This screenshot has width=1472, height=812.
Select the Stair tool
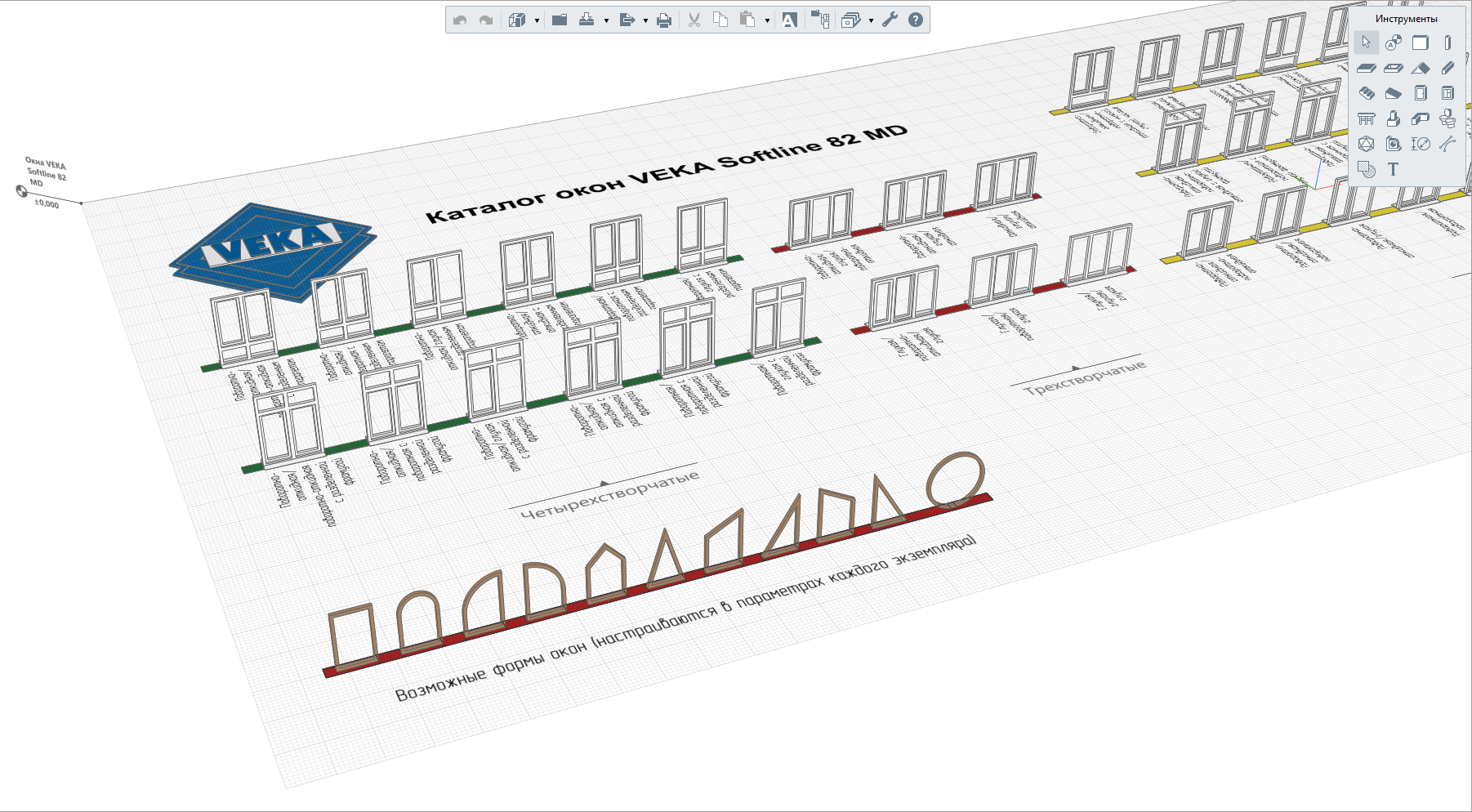[1367, 93]
